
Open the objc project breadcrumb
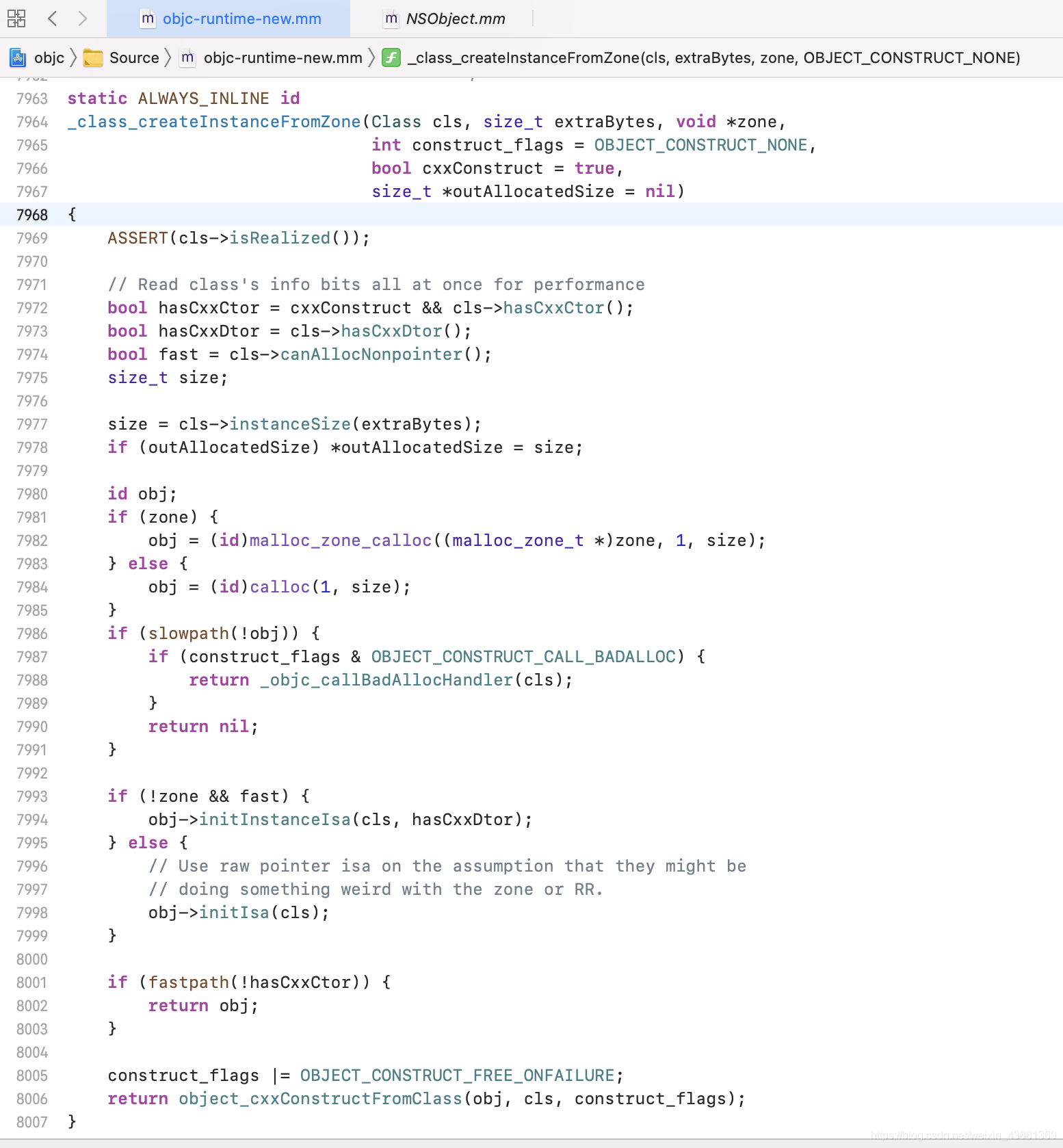[x=49, y=58]
